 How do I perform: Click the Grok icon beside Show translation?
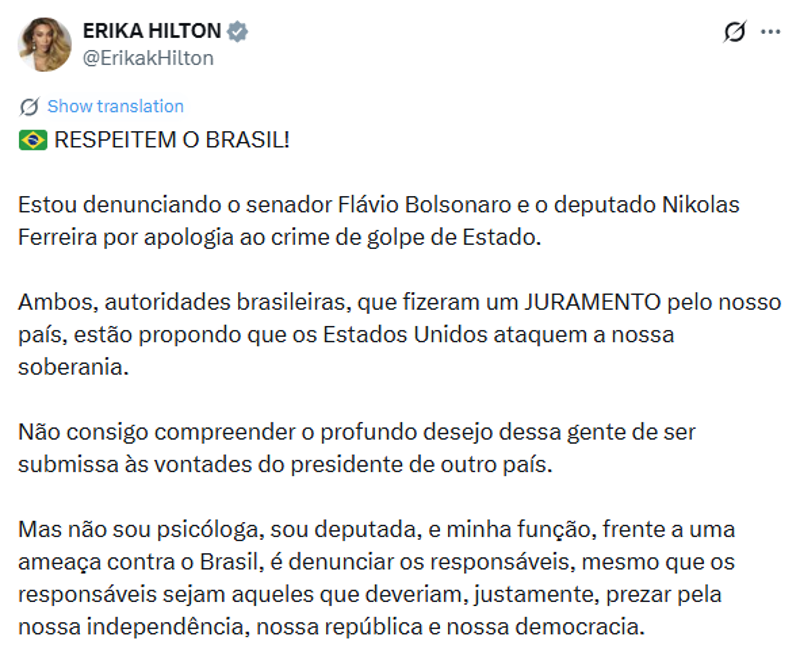click(29, 106)
